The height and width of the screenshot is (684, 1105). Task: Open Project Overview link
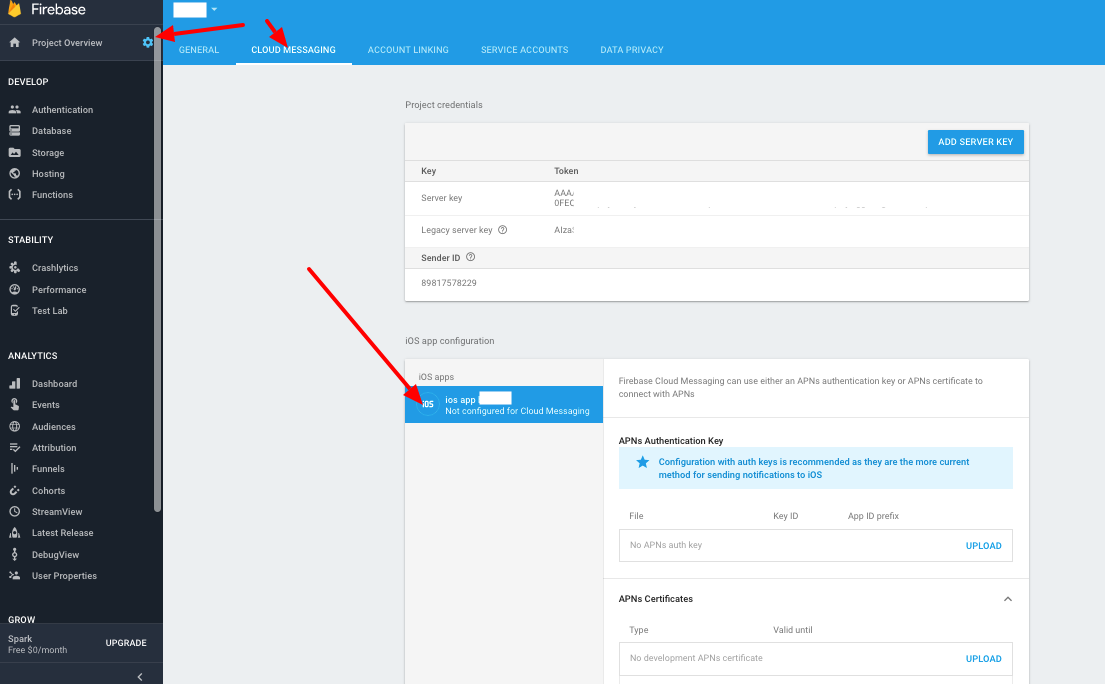[67, 42]
